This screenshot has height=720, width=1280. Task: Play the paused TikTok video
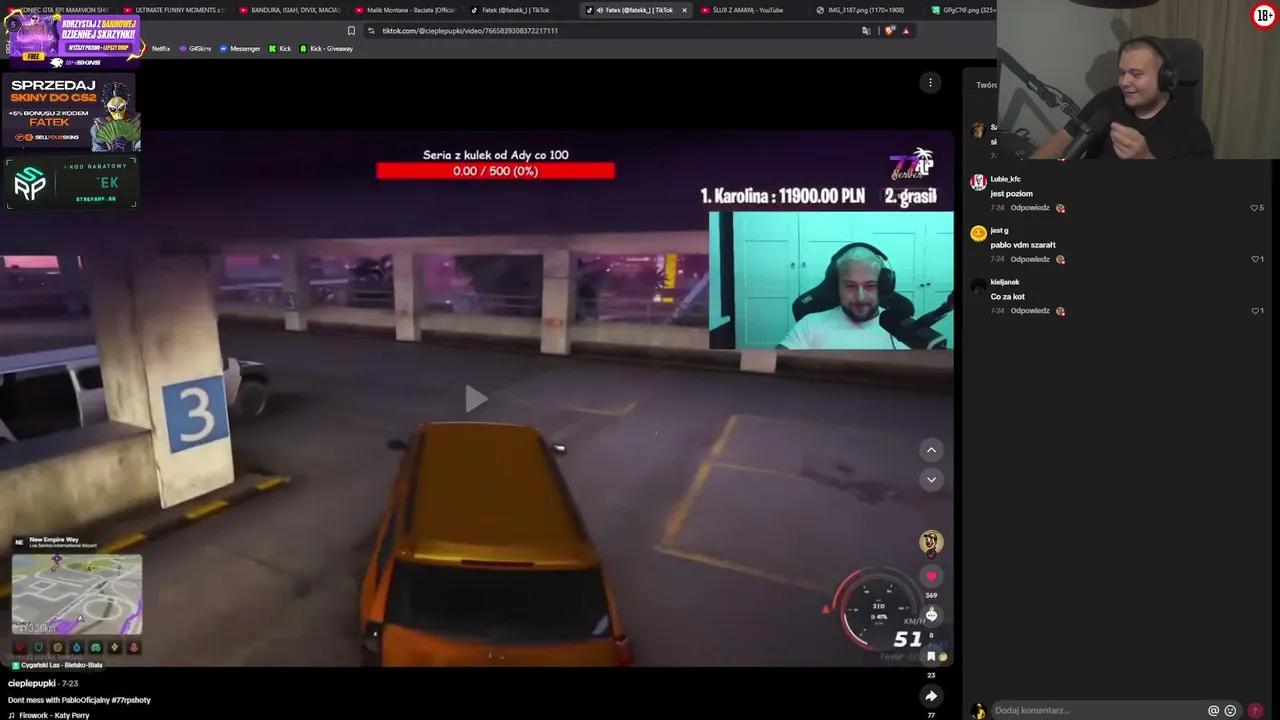476,399
